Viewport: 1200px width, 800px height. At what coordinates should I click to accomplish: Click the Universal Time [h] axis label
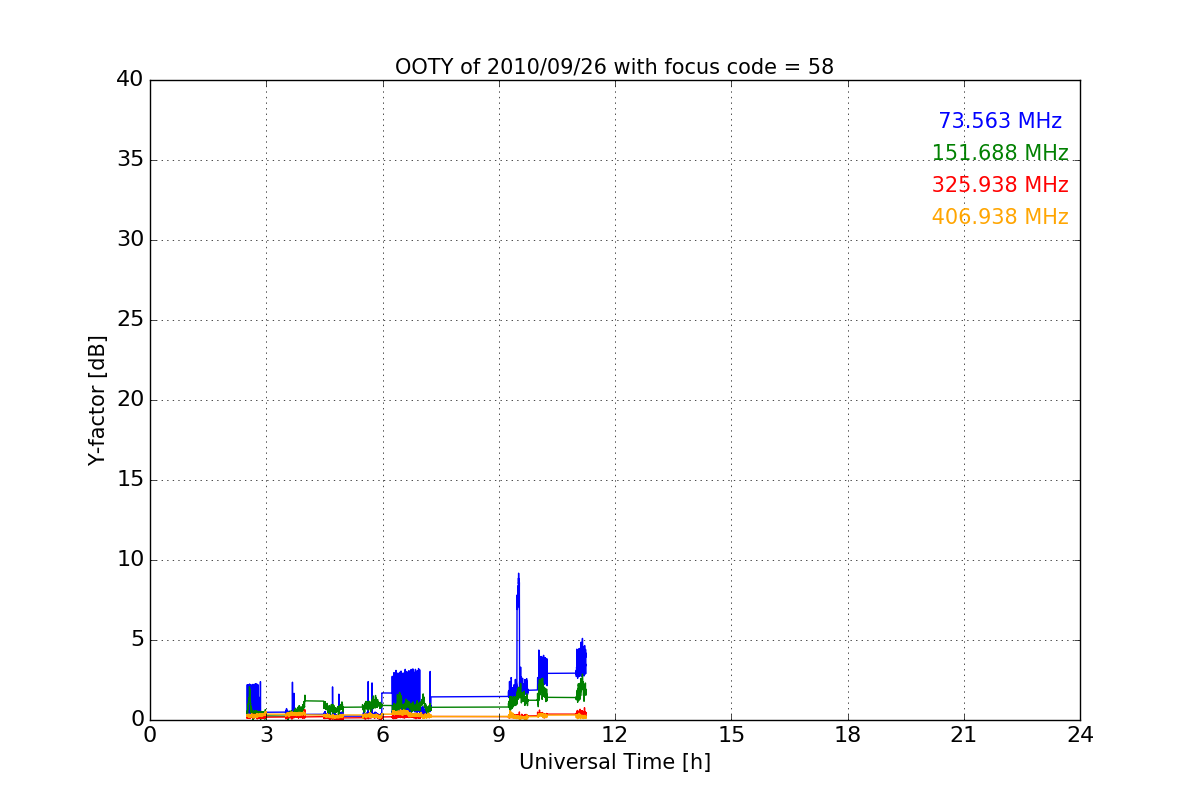click(x=614, y=762)
